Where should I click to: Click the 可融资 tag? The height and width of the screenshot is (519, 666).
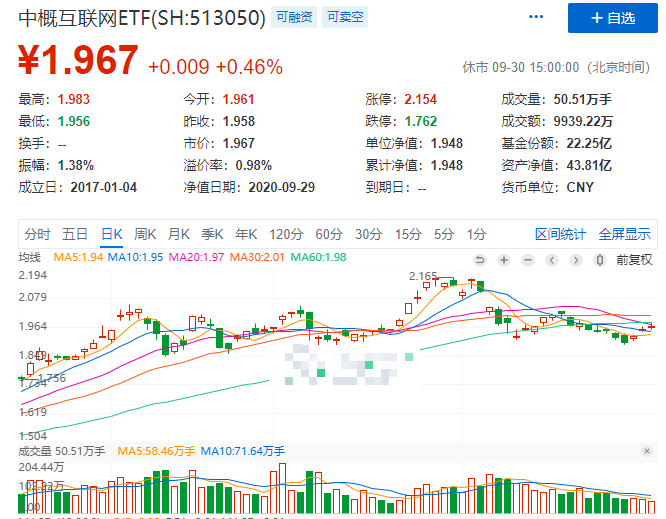(x=294, y=17)
